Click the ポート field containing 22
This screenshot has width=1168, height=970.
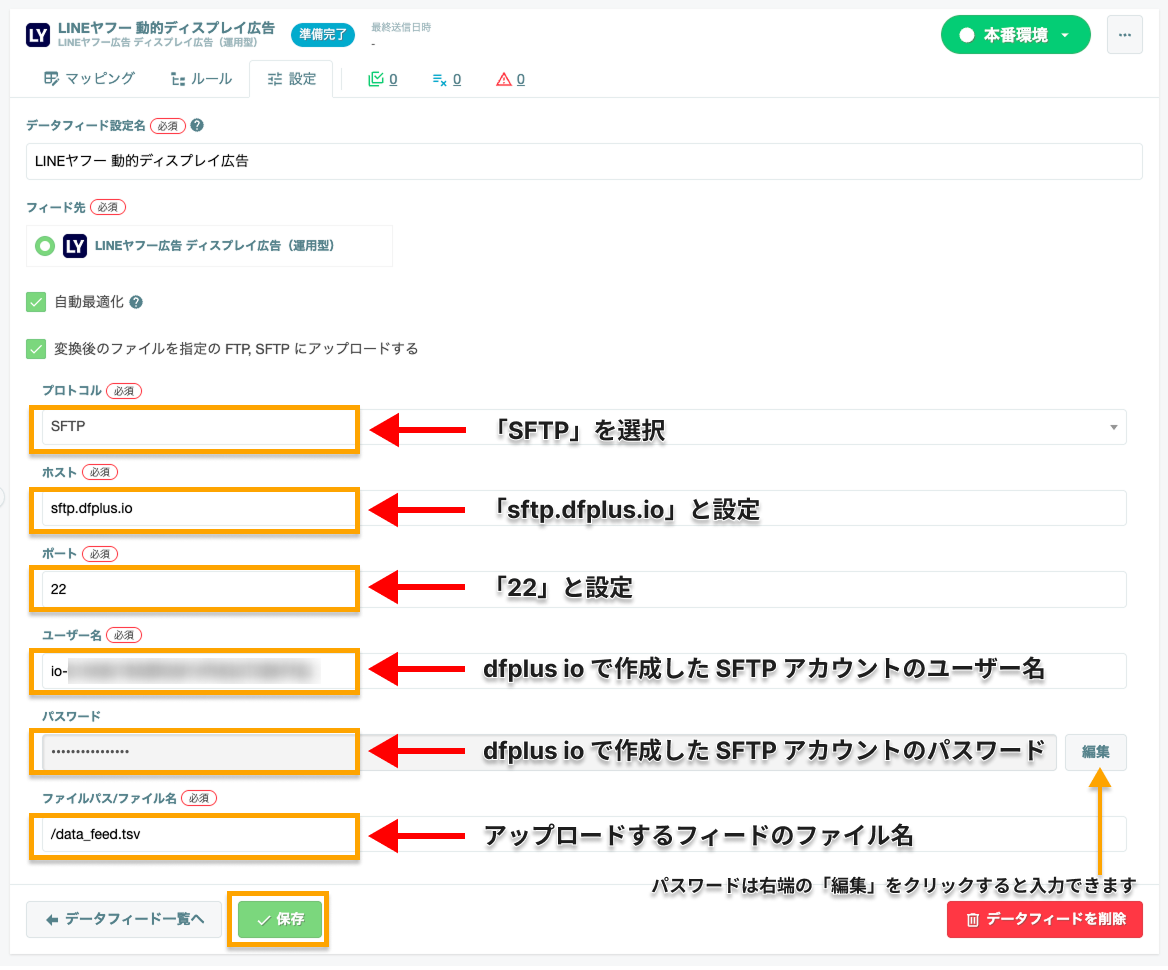(584, 590)
